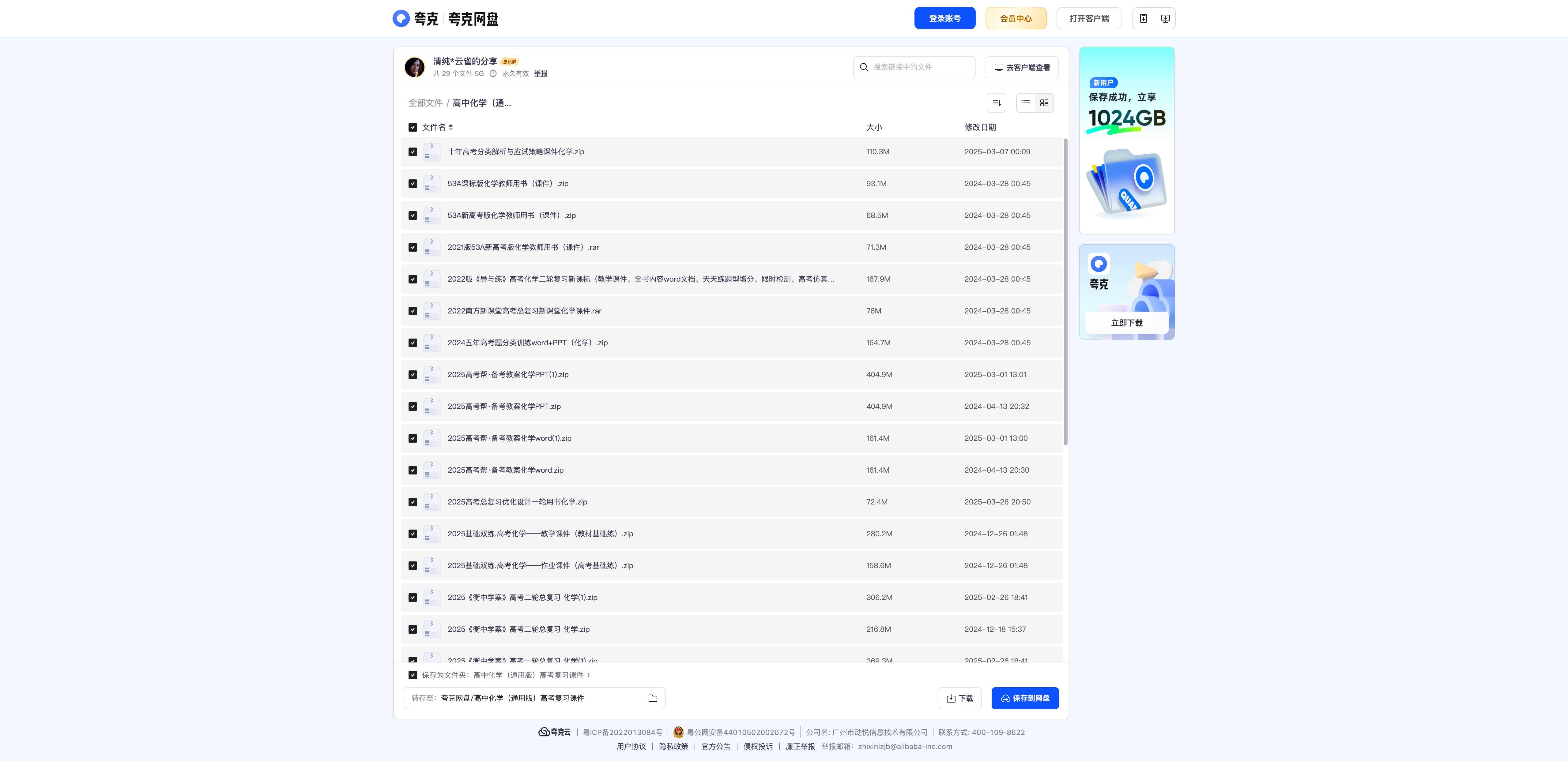This screenshot has width=1568, height=761.
Task: Click zip icon of 十年高考分类解析 file
Action: point(432,152)
